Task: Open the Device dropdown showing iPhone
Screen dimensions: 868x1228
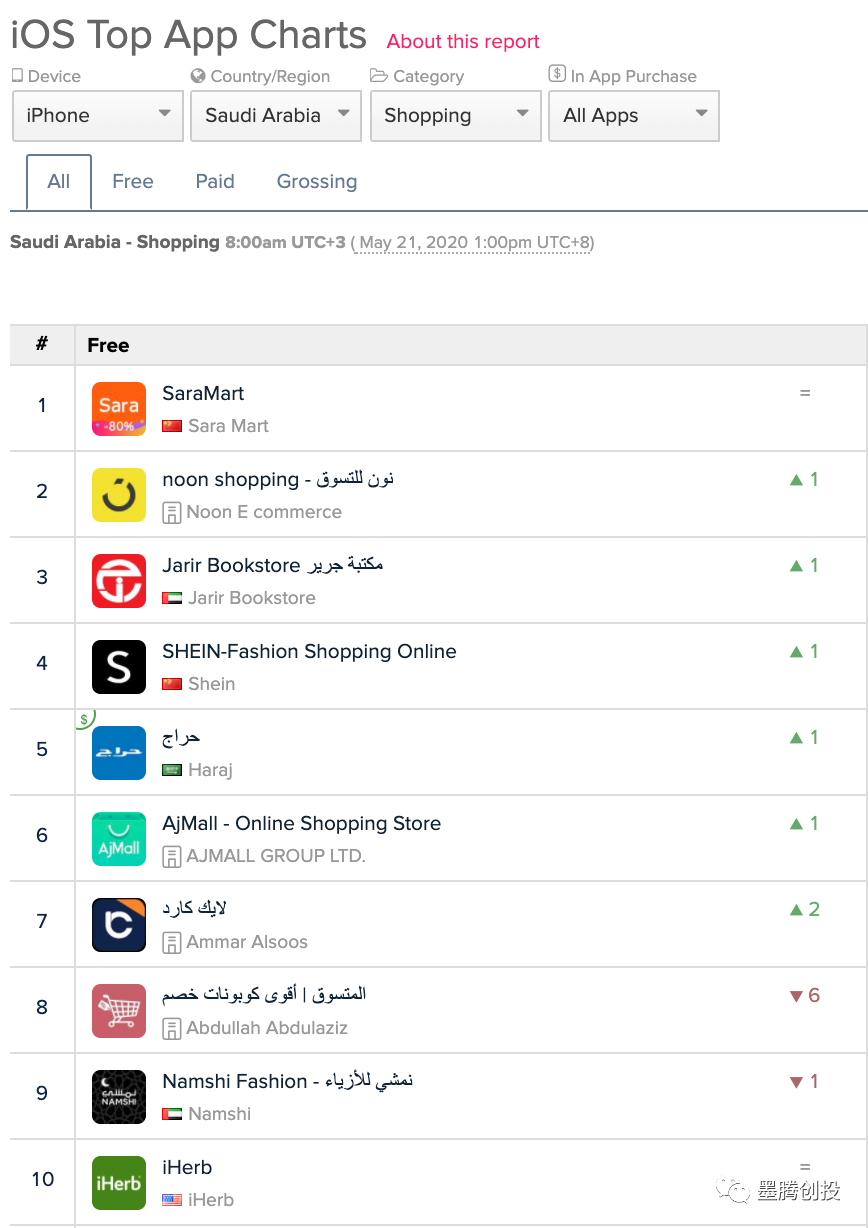Action: tap(97, 116)
